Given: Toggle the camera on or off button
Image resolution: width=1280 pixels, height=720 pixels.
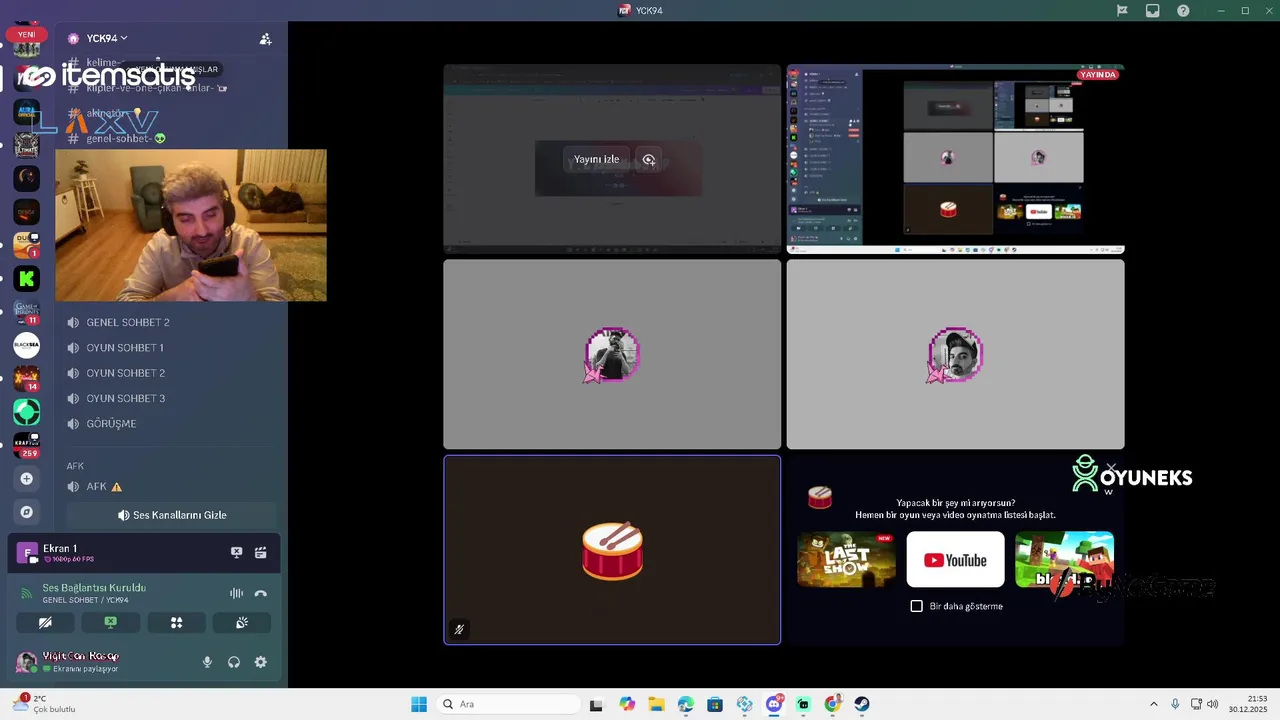Looking at the screenshot, I should [45, 622].
